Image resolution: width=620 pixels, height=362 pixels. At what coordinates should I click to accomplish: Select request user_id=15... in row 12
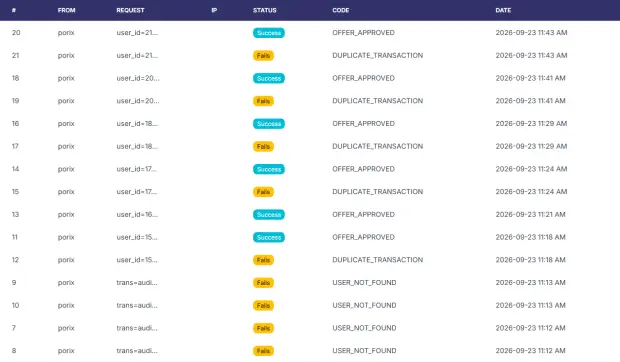click(x=137, y=260)
